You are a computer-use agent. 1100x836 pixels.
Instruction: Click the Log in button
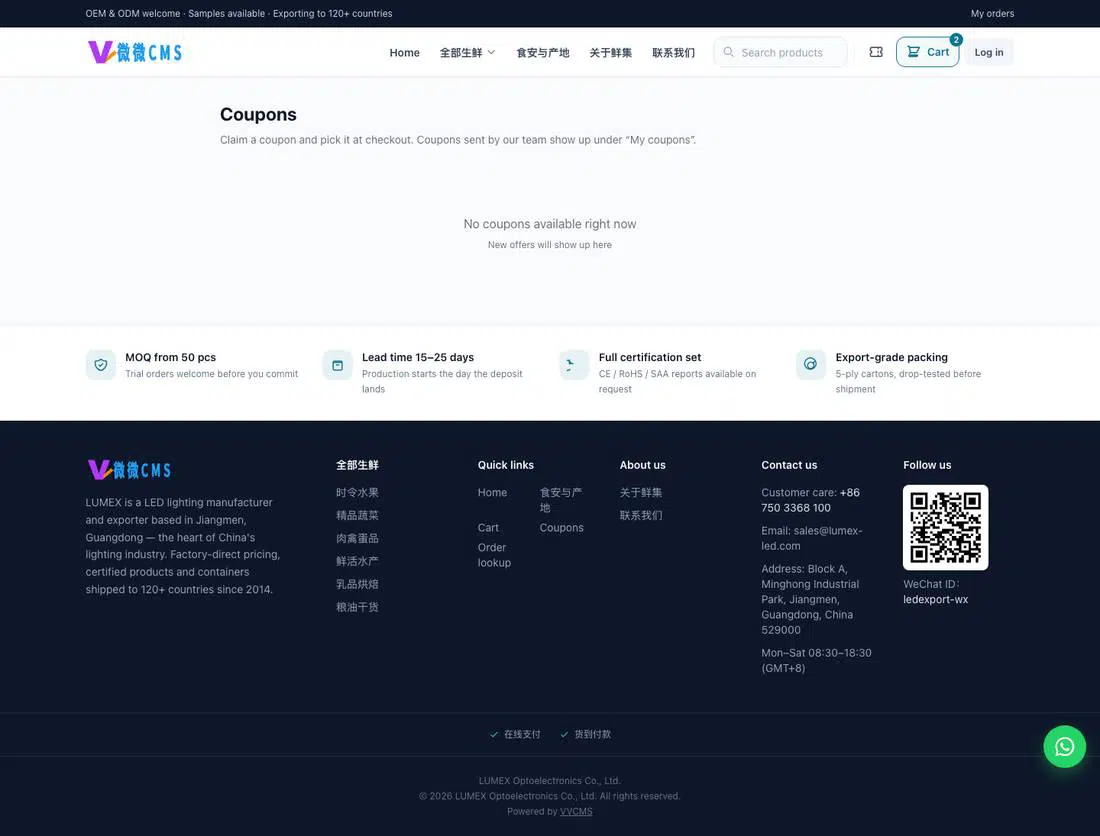pos(988,52)
